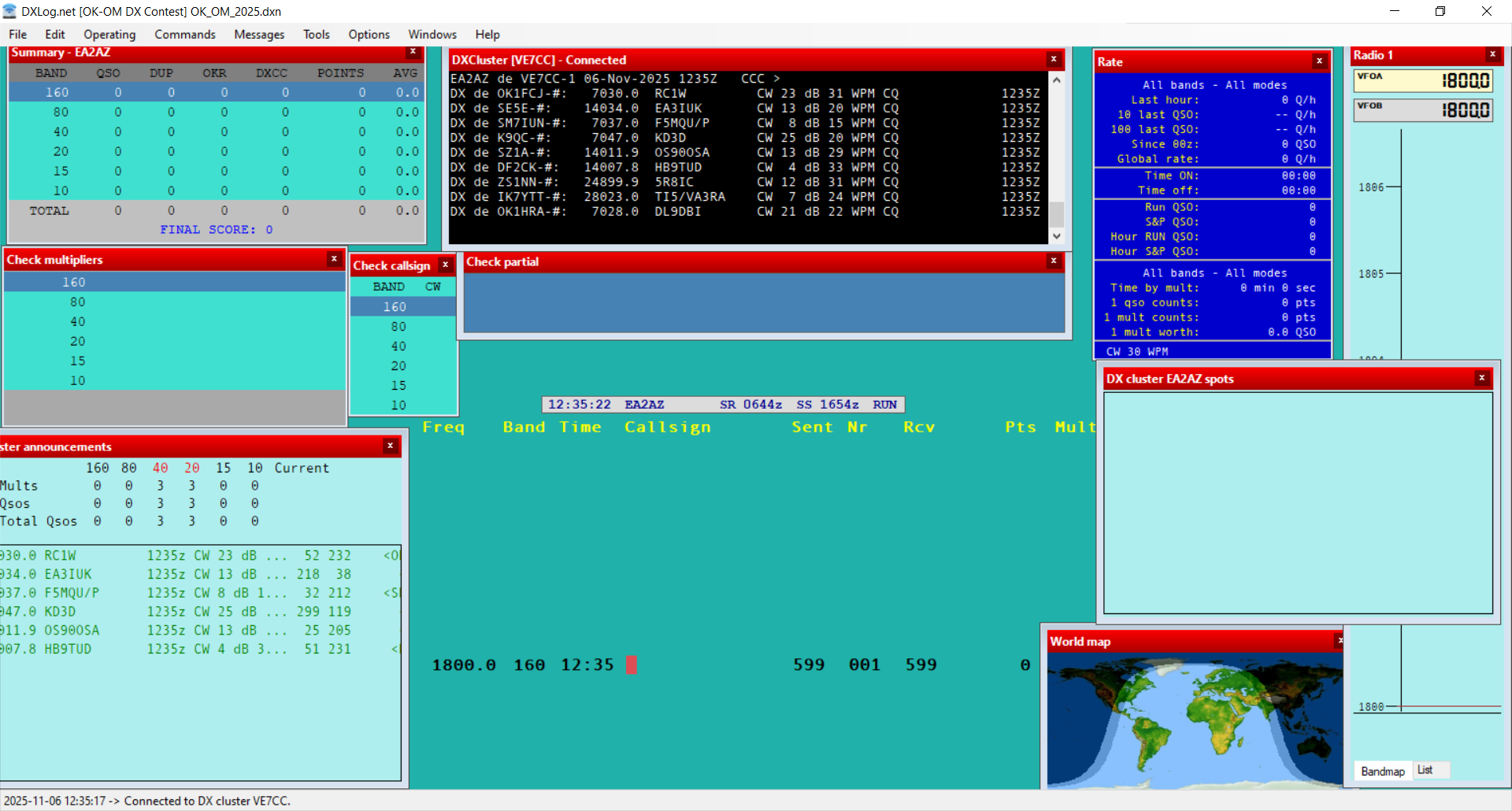Close the Rate panel
Screen dimensions: 1512x811
point(1319,61)
